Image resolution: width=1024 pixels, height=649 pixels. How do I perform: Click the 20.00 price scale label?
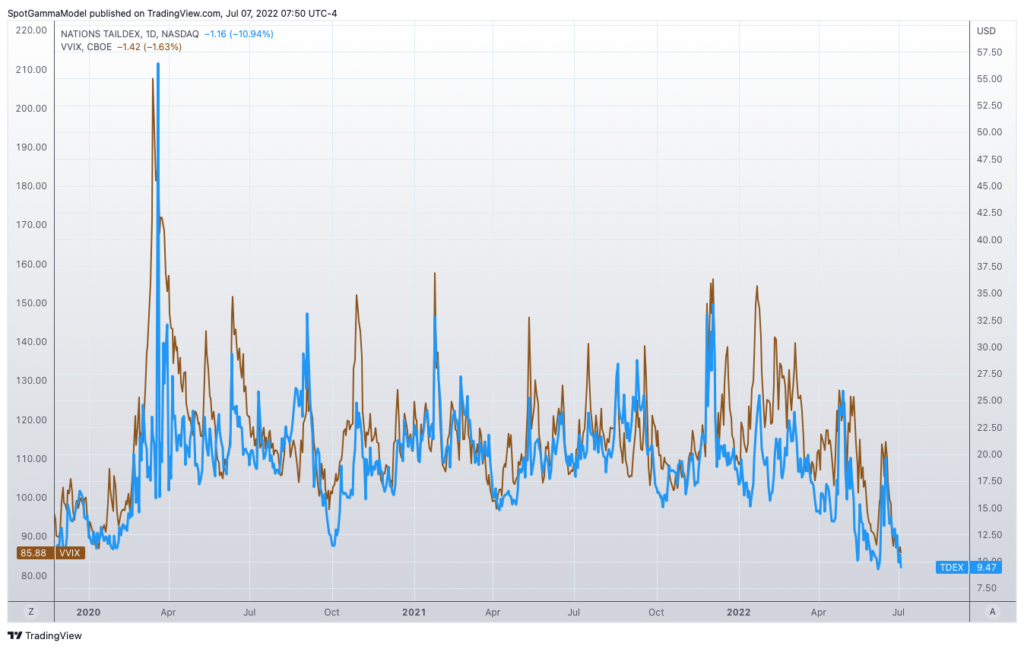[x=989, y=454]
